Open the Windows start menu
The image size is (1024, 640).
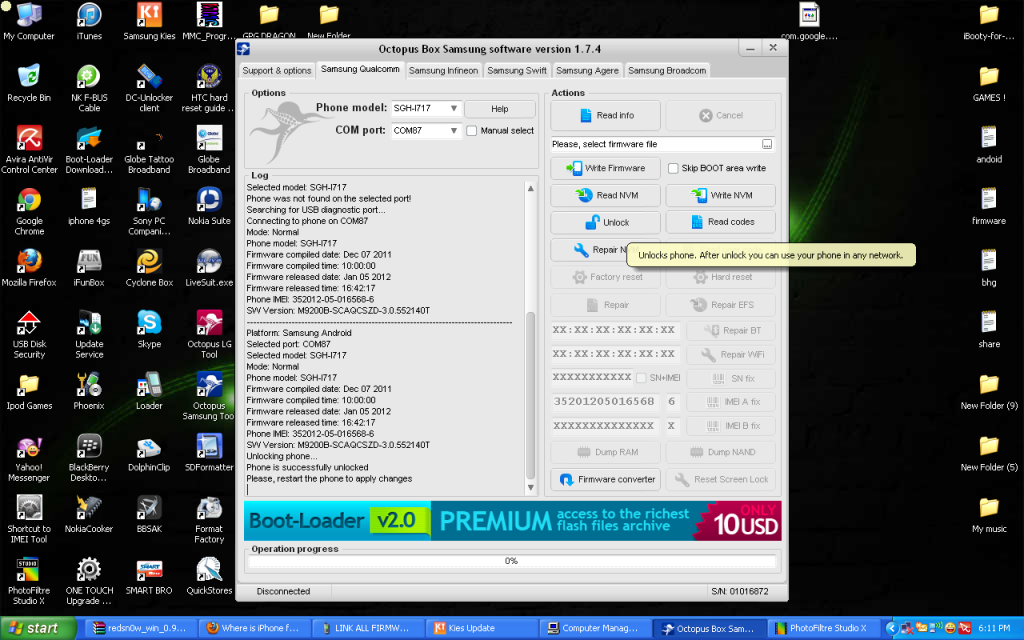[x=37, y=628]
